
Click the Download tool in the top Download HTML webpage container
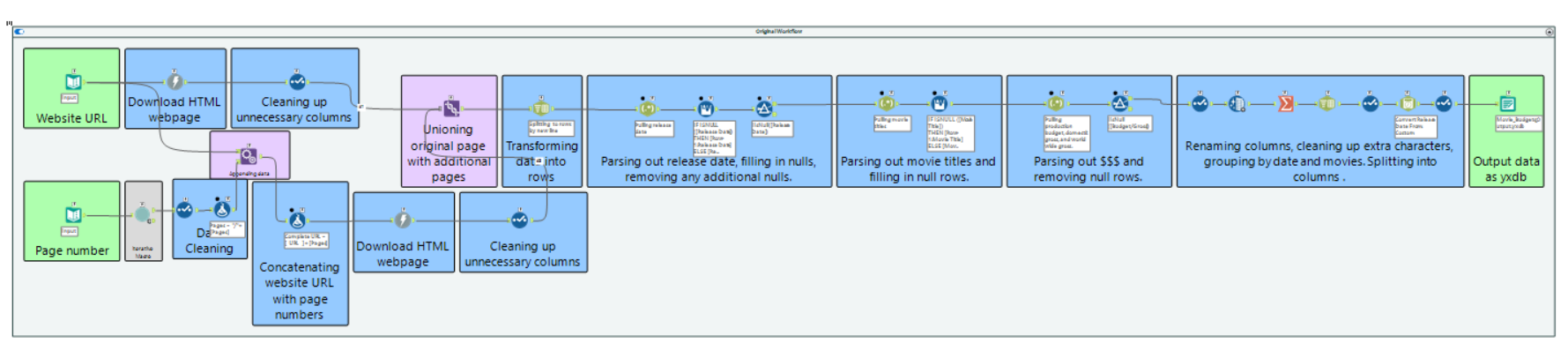tap(175, 82)
